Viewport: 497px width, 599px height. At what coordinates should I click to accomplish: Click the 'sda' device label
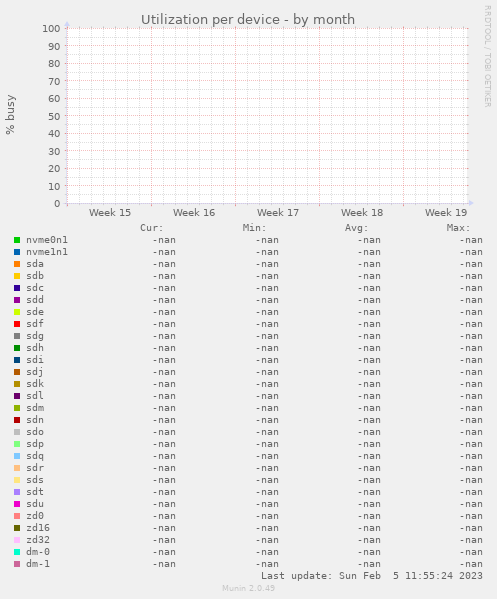[35, 264]
